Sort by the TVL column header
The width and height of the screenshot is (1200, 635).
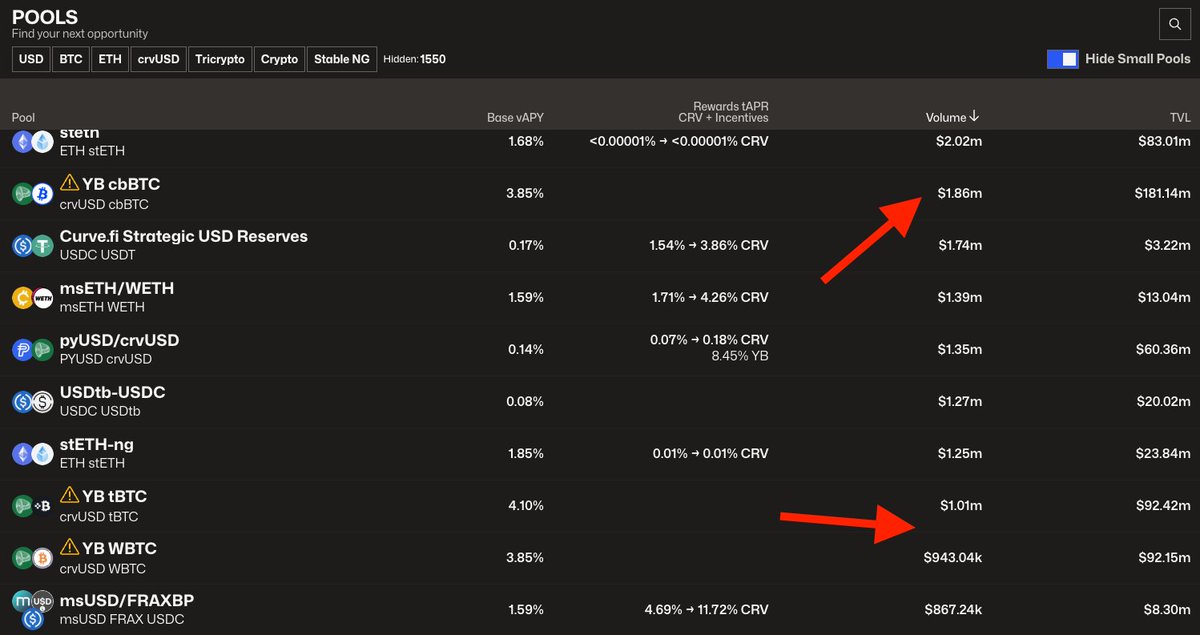(x=1180, y=117)
